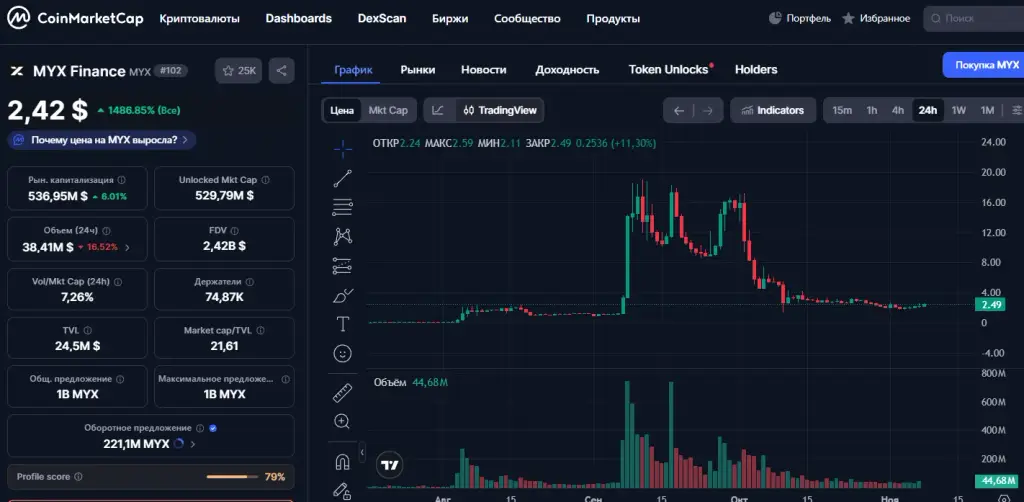The image size is (1024, 502).
Task: Show Цена price chart
Action: coord(342,110)
